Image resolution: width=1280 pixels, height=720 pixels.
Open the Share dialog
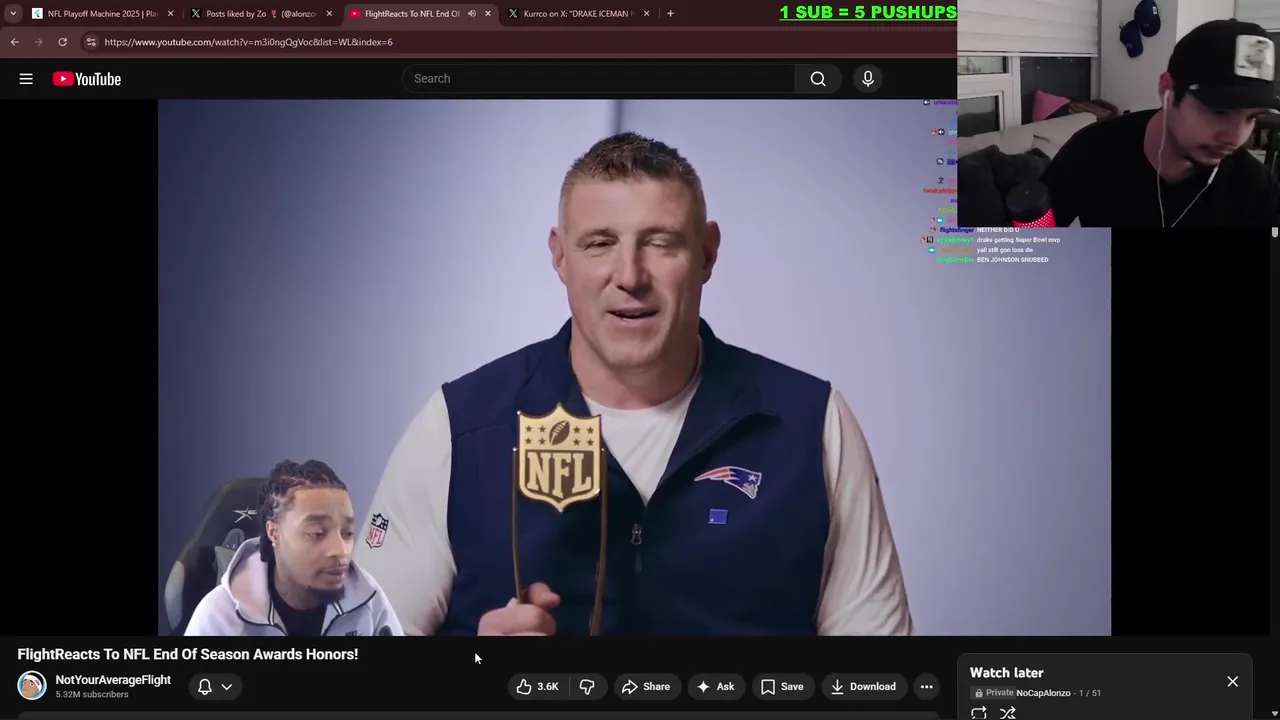pyautogui.click(x=646, y=687)
